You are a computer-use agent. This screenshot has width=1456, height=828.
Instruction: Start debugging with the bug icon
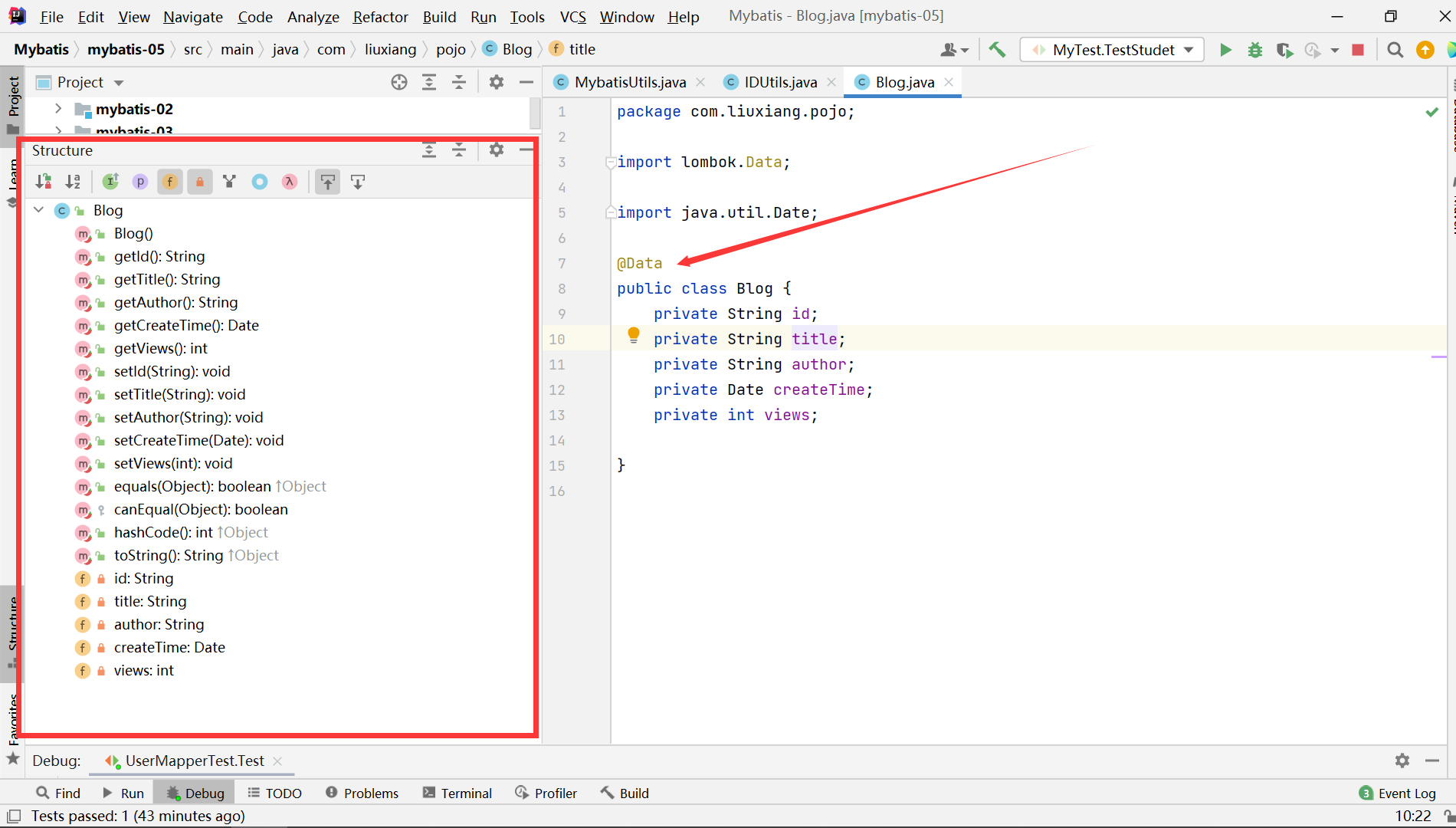[x=1255, y=50]
